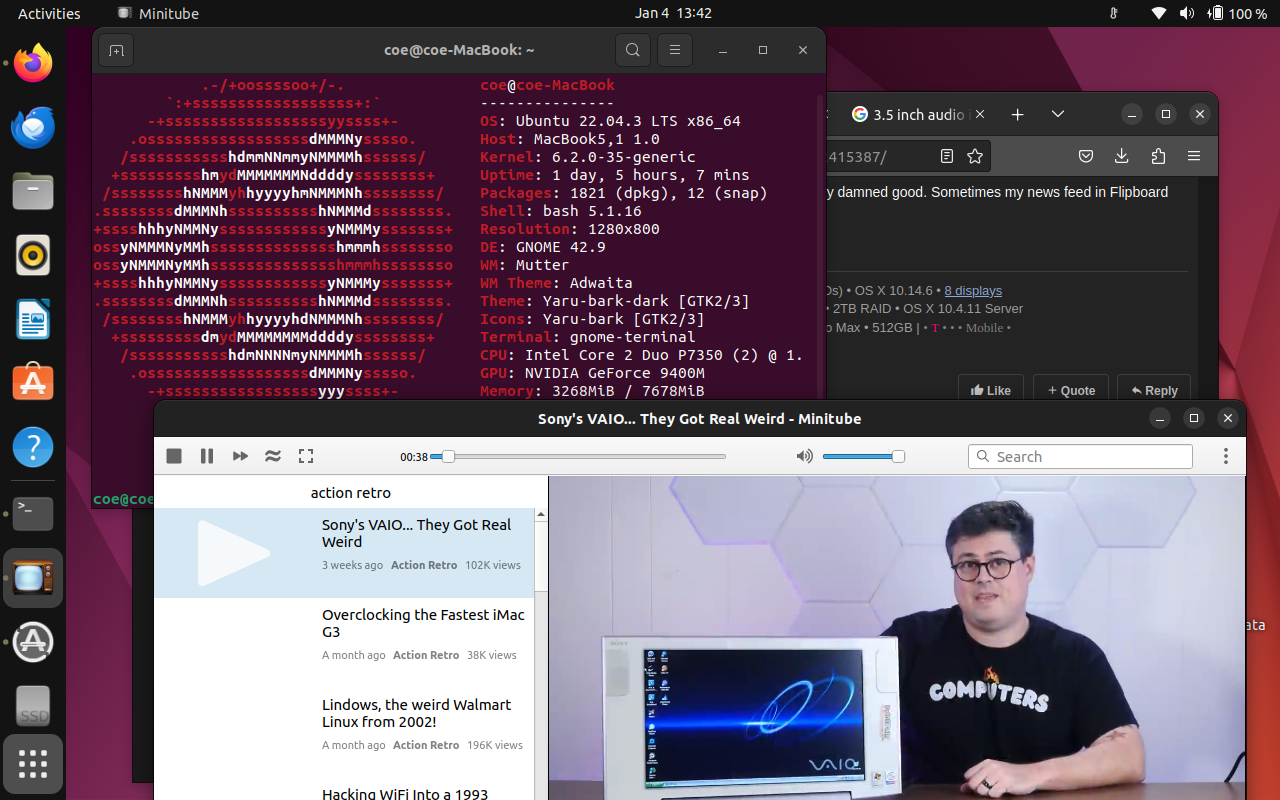Open Pocket save icon in Firefox

coord(1086,156)
